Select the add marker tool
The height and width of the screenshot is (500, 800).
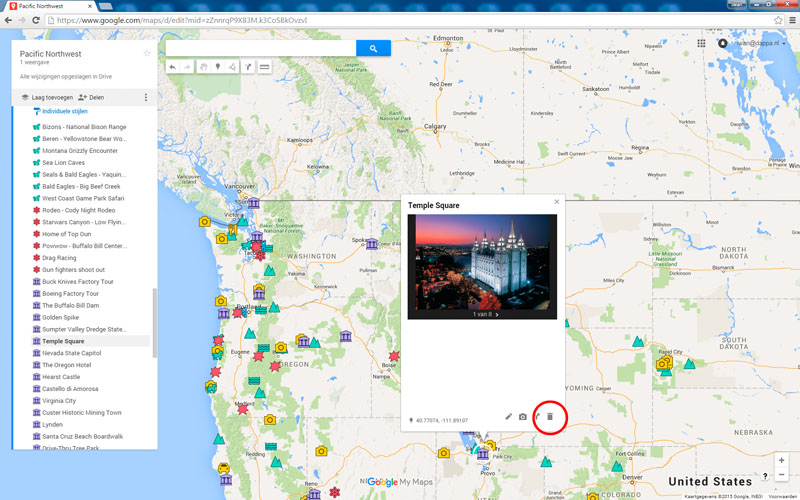(217, 67)
